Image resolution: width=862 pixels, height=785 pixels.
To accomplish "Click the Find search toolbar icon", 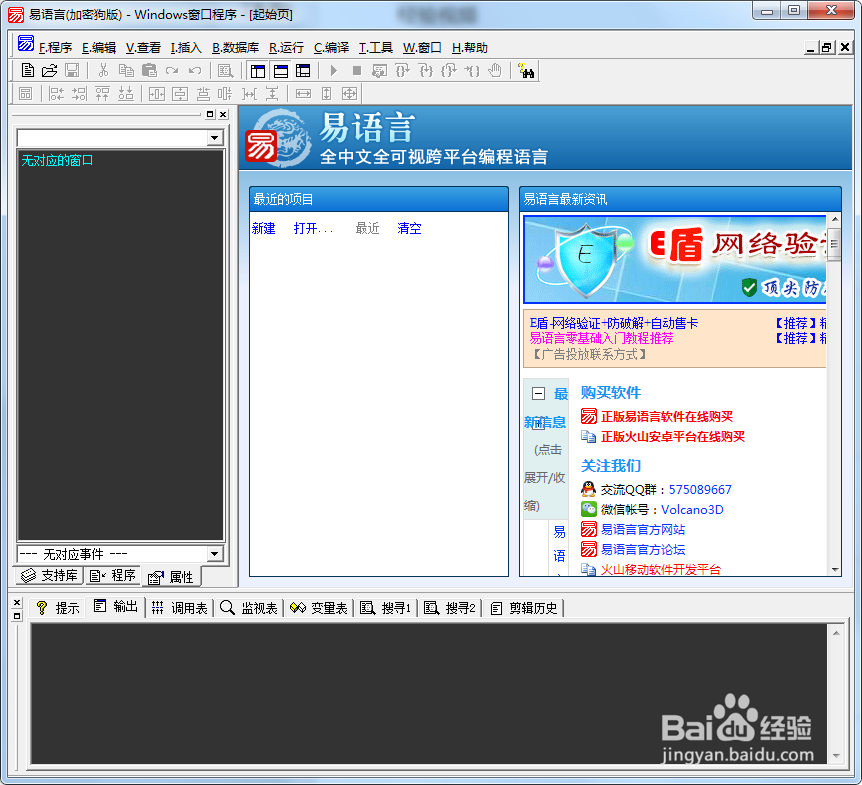I will tap(225, 70).
